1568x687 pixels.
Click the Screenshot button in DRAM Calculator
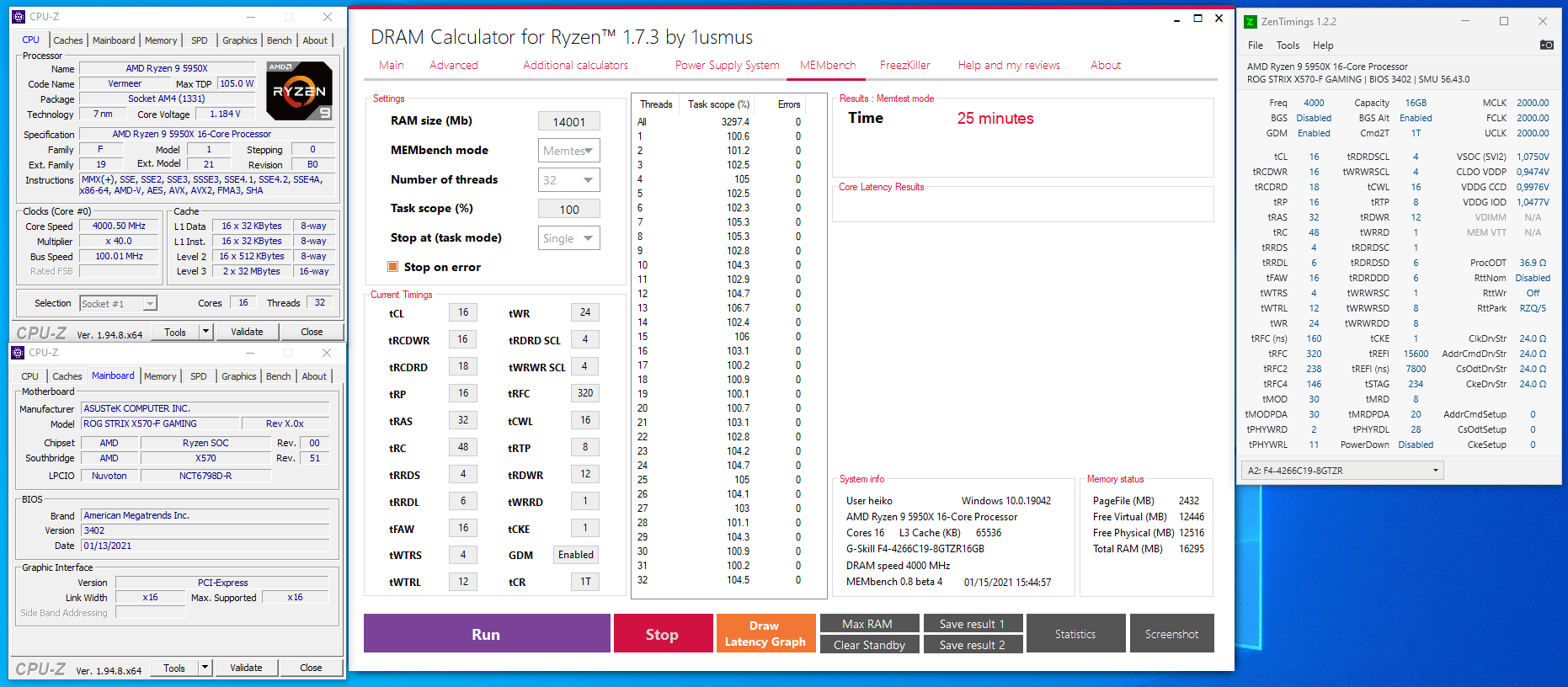click(x=1171, y=634)
